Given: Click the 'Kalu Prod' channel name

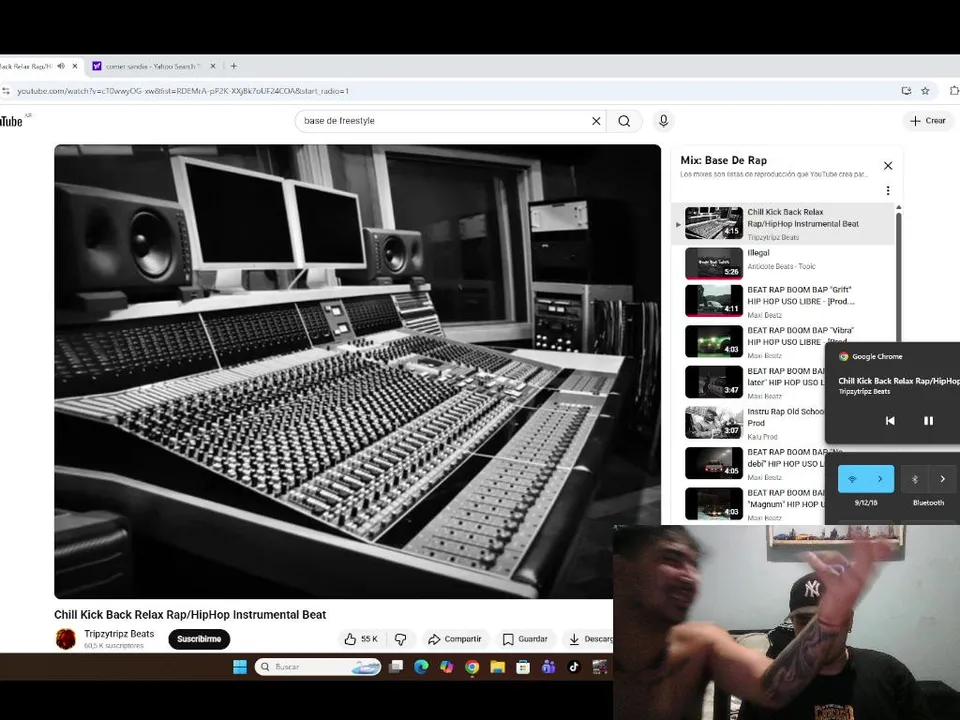Looking at the screenshot, I should click(x=762, y=437).
